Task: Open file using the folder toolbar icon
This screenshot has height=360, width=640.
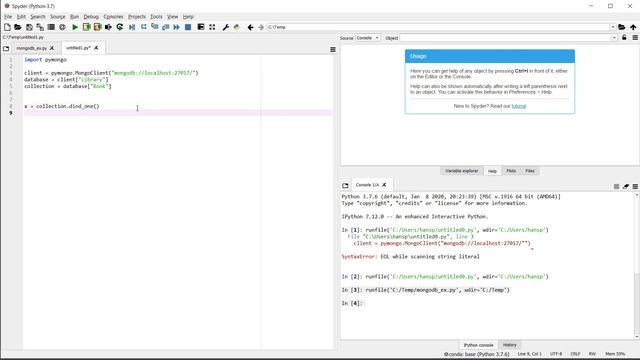Action: tap(18, 27)
